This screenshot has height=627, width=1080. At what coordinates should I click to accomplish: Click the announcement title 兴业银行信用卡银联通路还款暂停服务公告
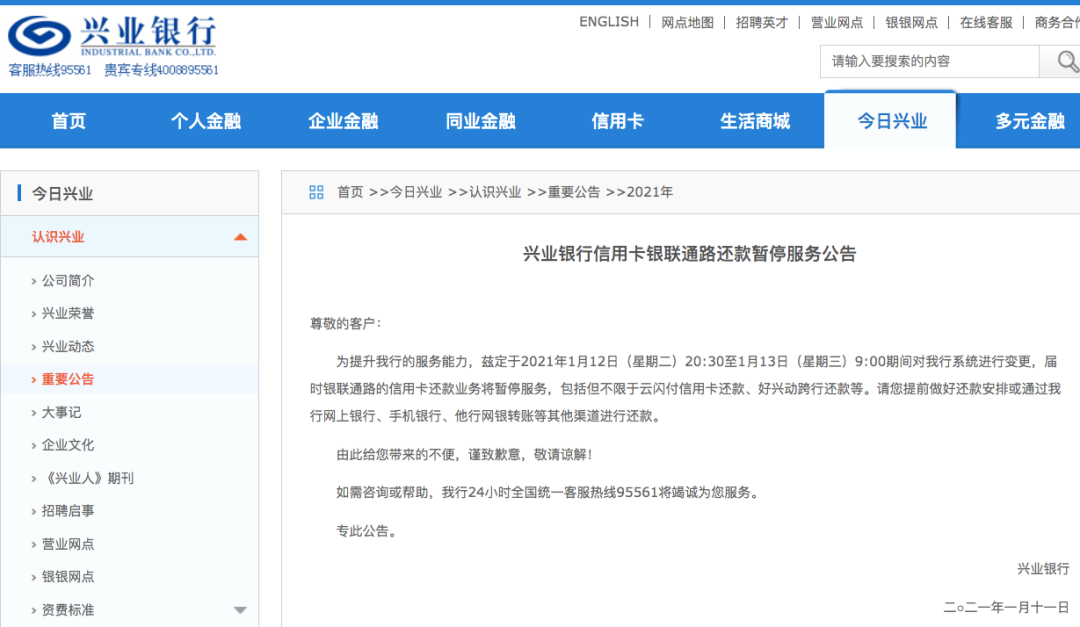coord(689,254)
